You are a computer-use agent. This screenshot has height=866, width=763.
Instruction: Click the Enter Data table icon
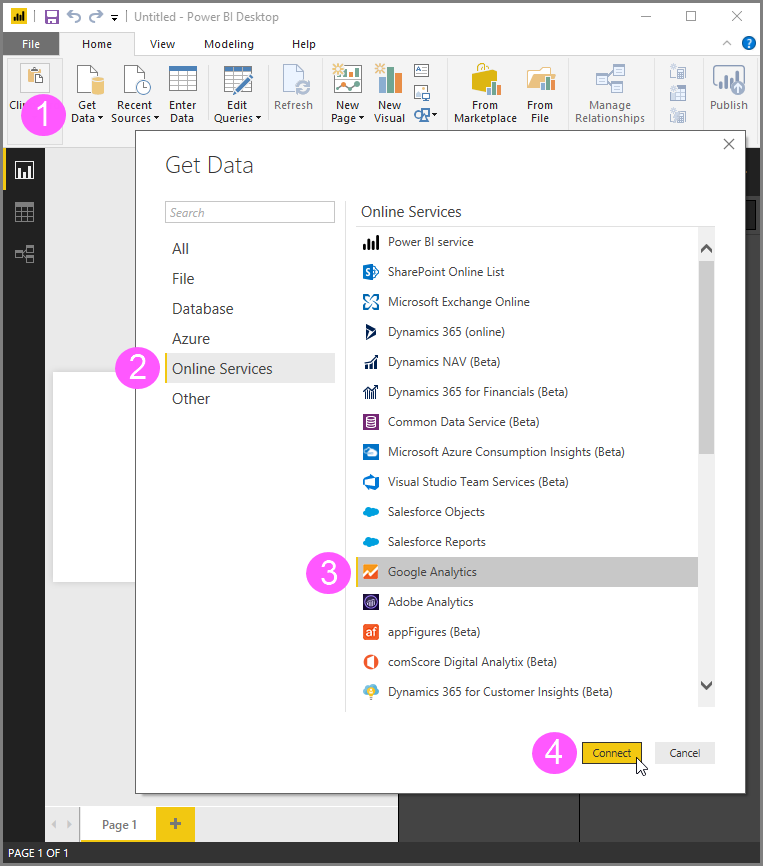click(183, 79)
